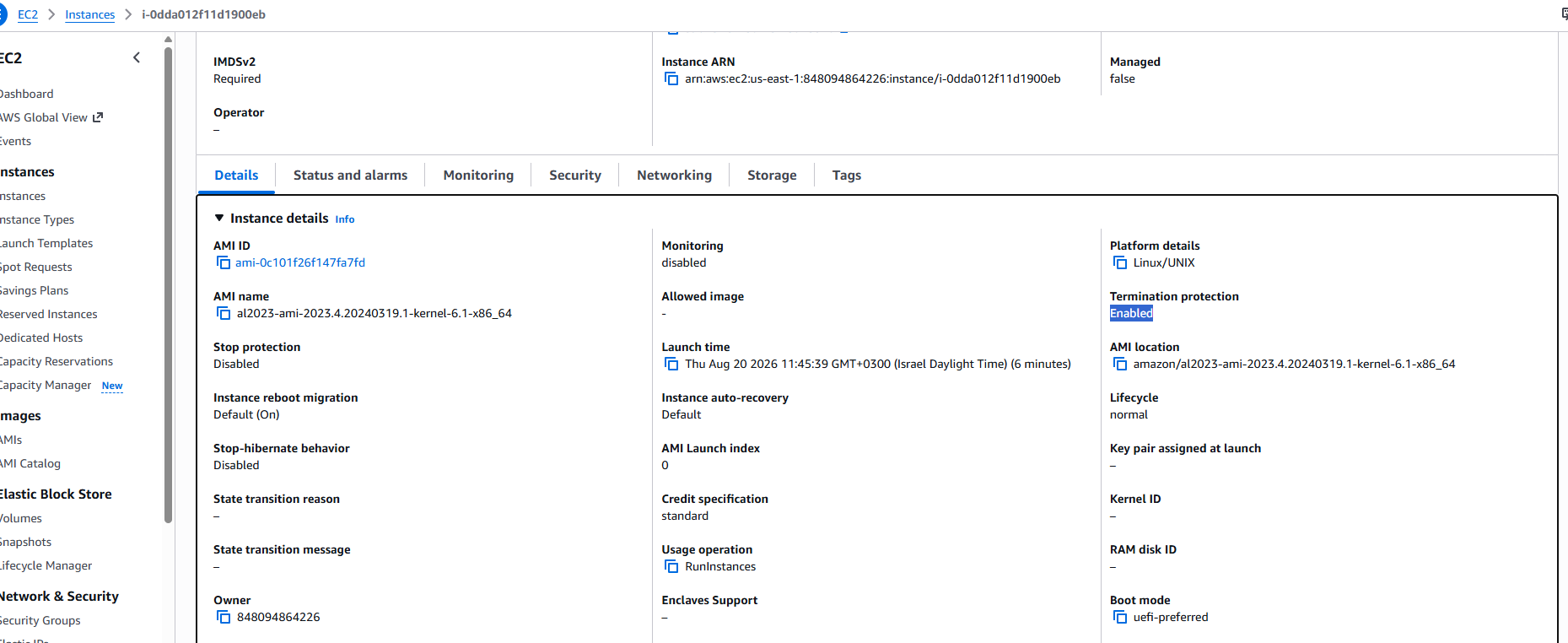Click the Linux/UNIX platform value
The width and height of the screenshot is (1568, 643).
[x=1164, y=262]
